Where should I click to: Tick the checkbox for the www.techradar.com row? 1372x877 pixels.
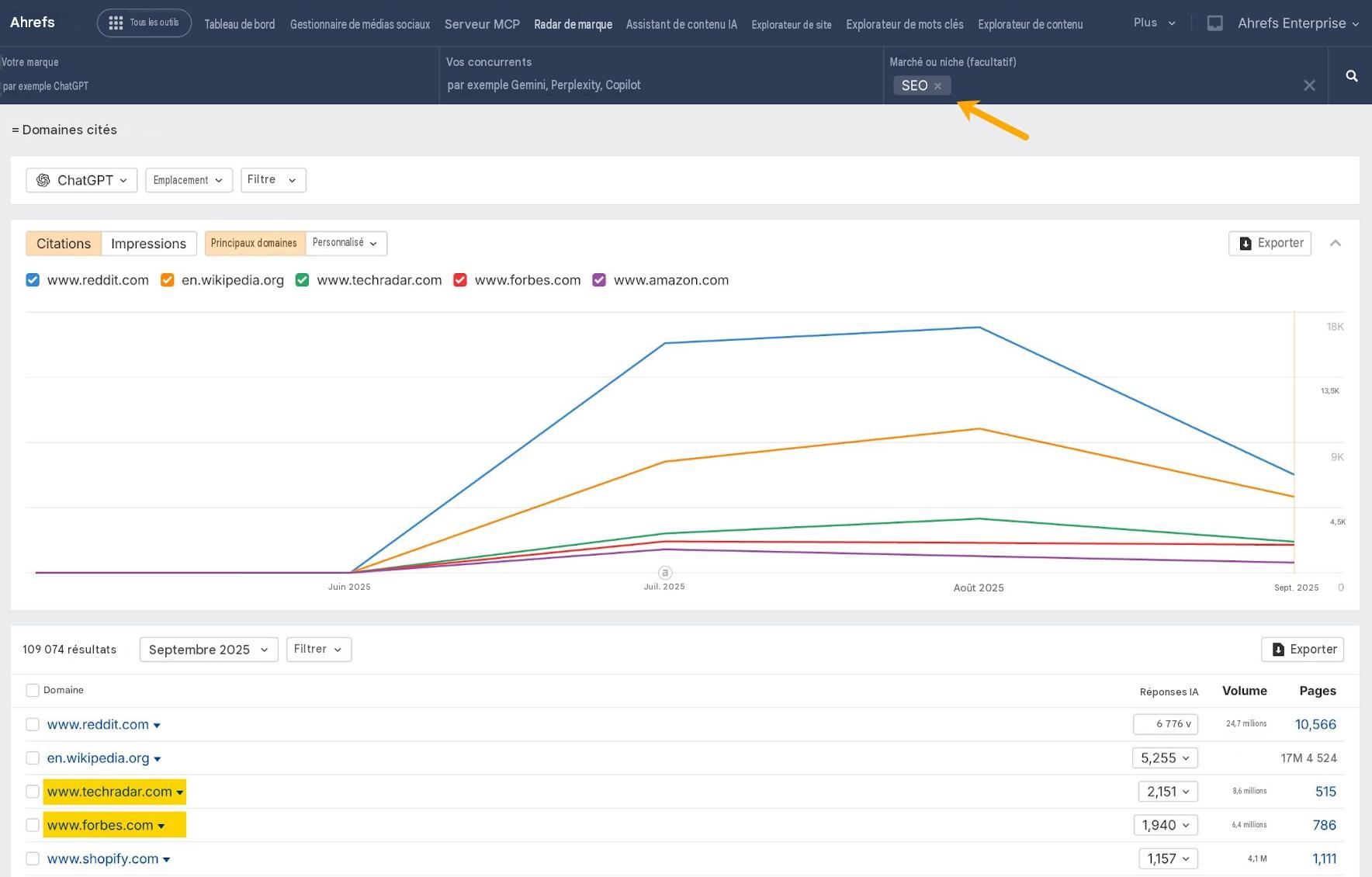click(33, 792)
